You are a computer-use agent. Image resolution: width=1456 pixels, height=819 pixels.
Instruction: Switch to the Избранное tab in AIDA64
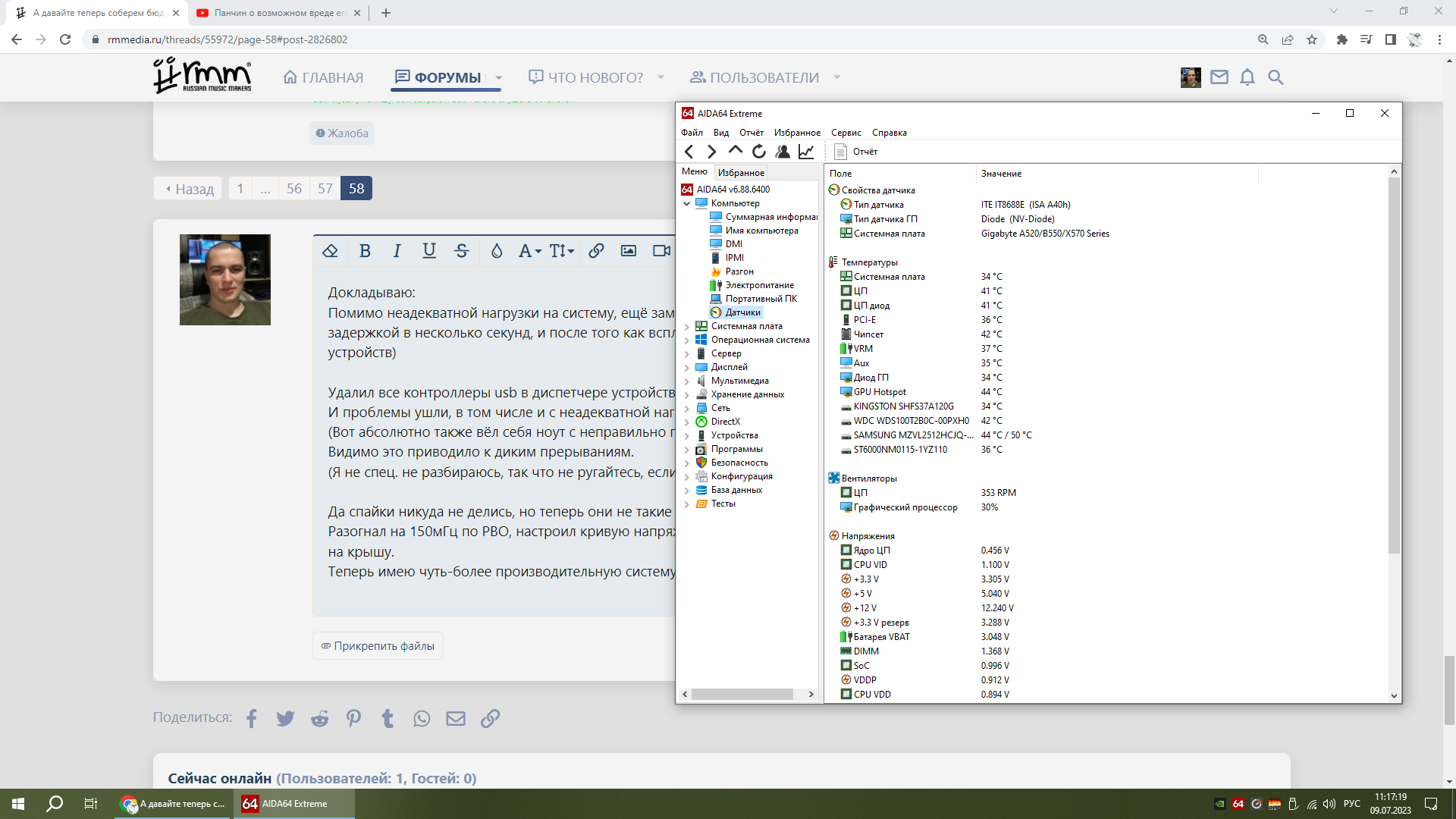741,173
